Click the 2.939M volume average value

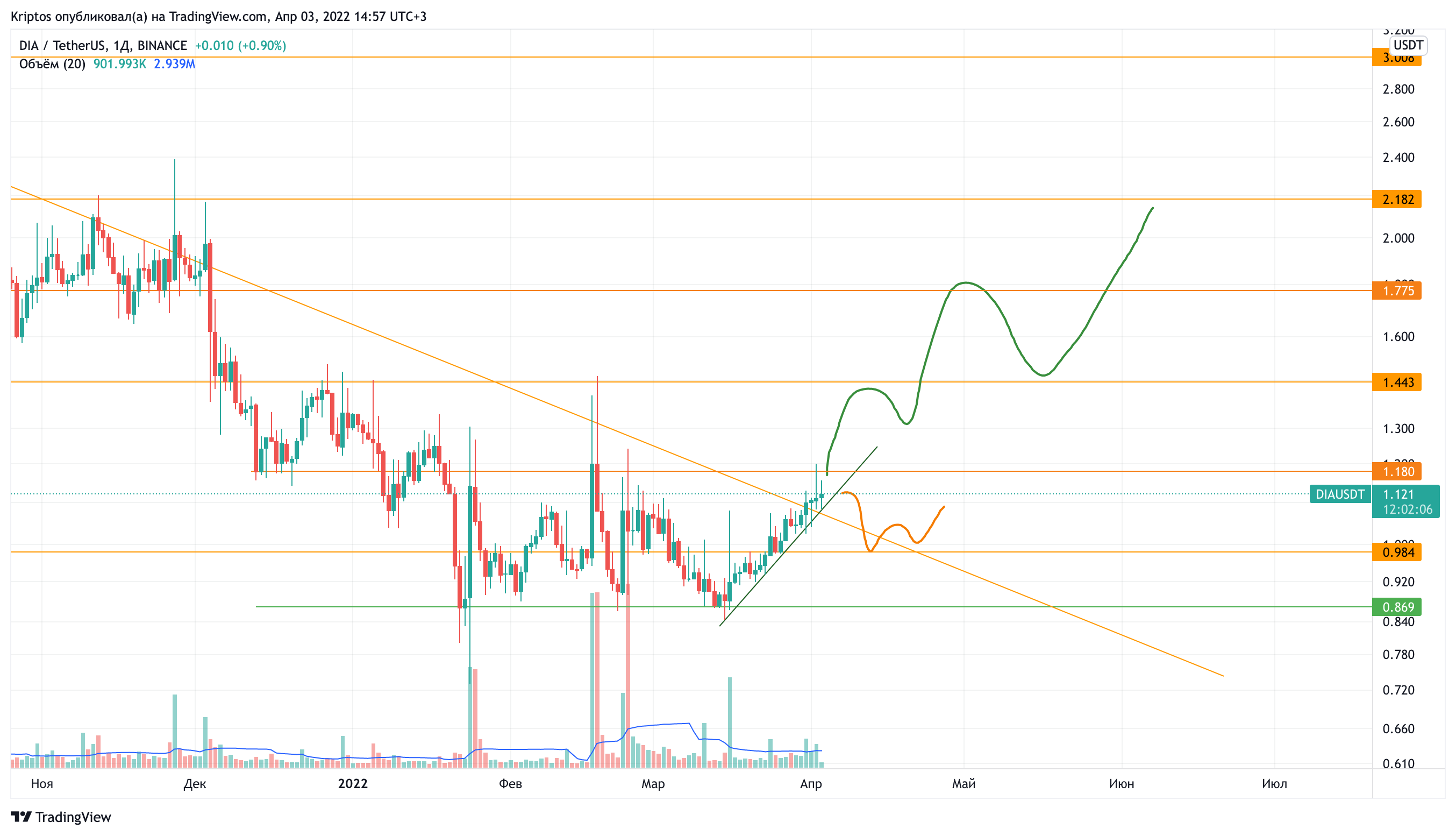(x=174, y=63)
